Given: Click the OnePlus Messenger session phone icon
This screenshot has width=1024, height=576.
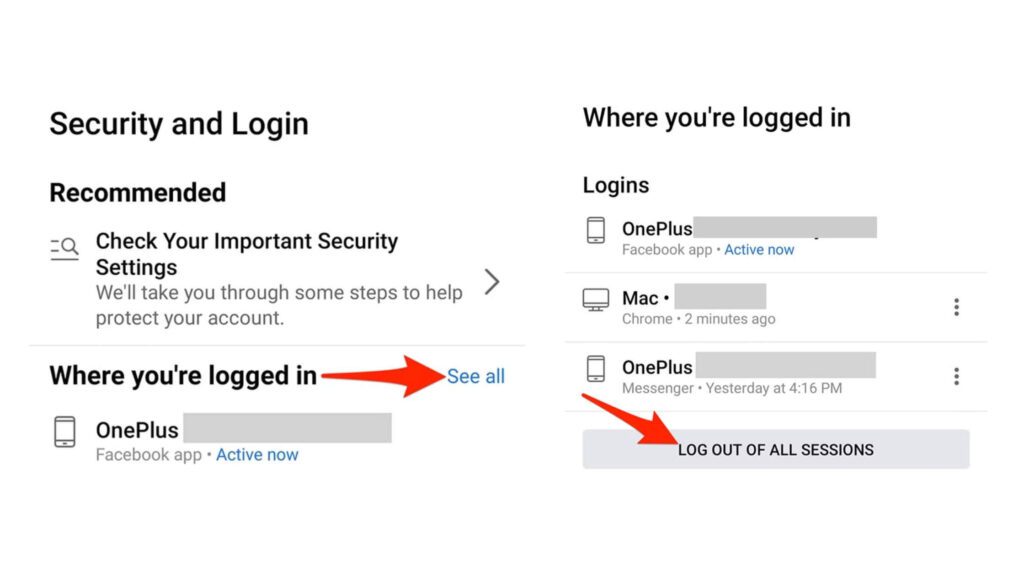Looking at the screenshot, I should point(597,370).
